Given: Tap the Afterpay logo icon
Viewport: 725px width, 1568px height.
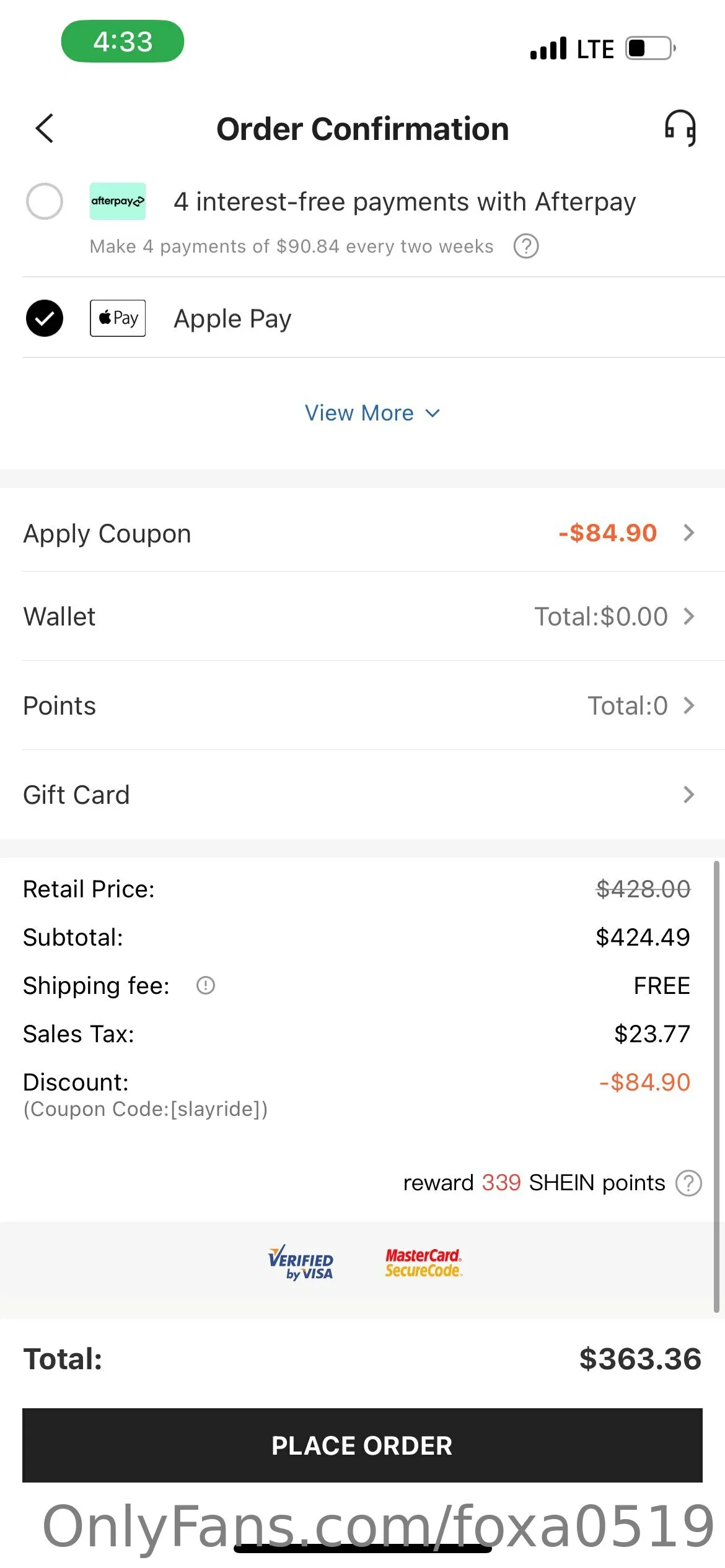Looking at the screenshot, I should pos(118,201).
